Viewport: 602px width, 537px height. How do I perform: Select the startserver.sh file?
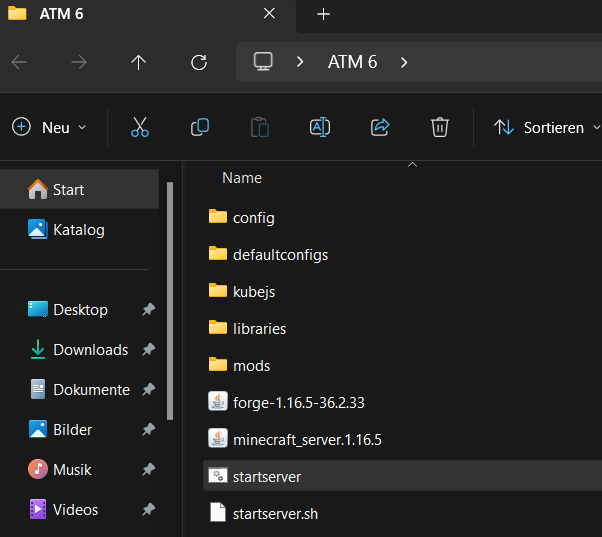pyautogui.click(x=263, y=513)
